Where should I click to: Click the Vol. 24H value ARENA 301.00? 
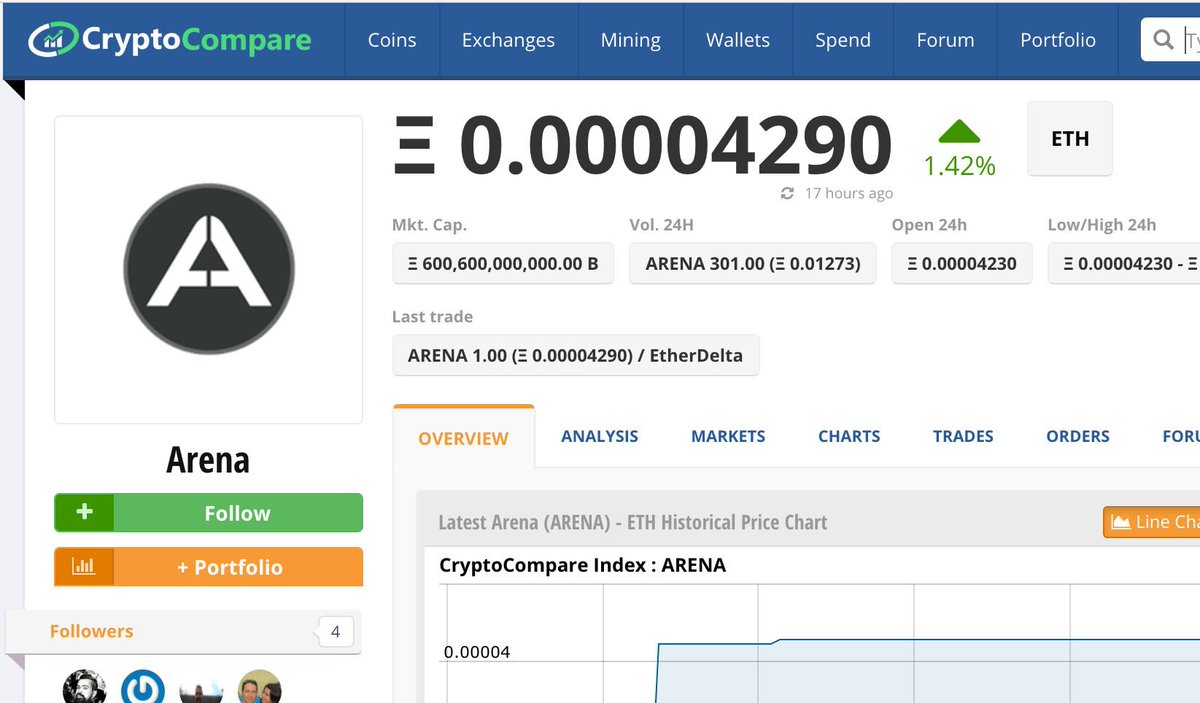click(x=753, y=264)
